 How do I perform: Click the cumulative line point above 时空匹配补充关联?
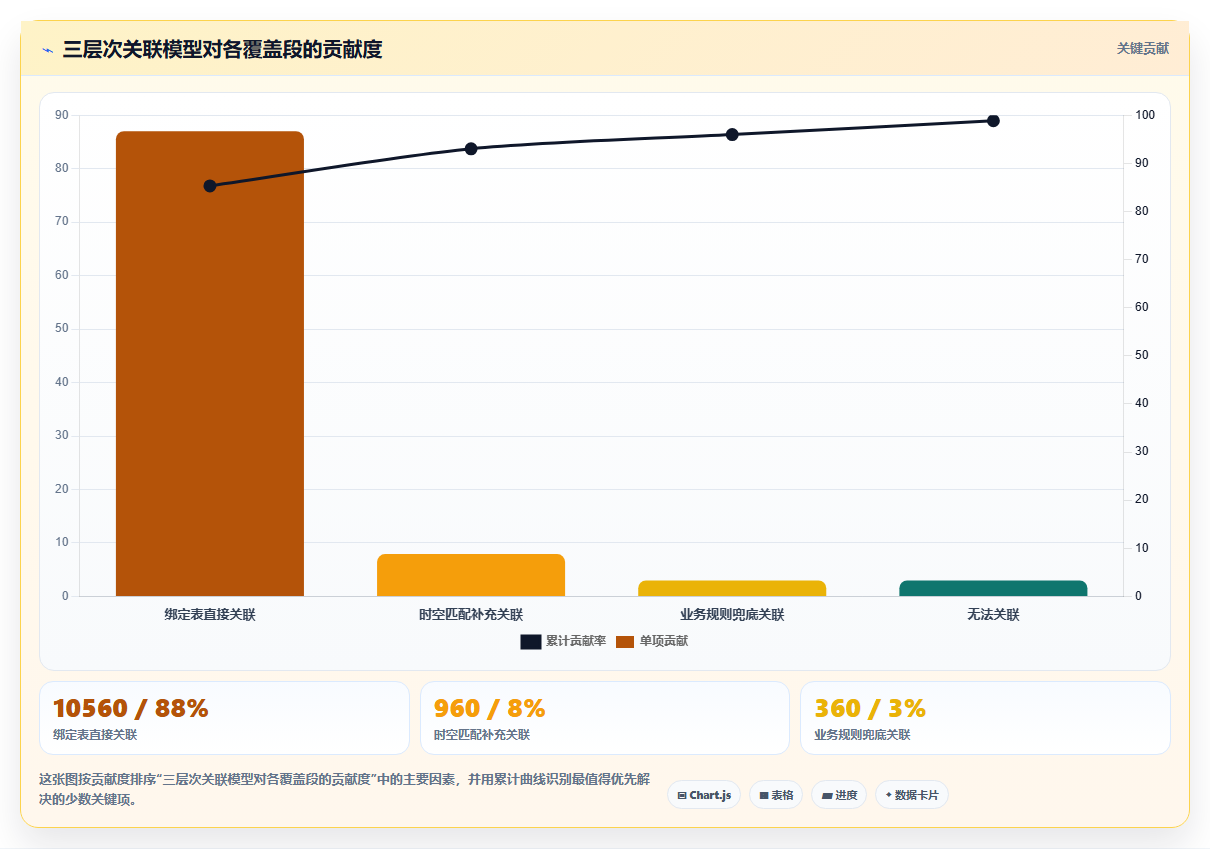click(x=471, y=148)
